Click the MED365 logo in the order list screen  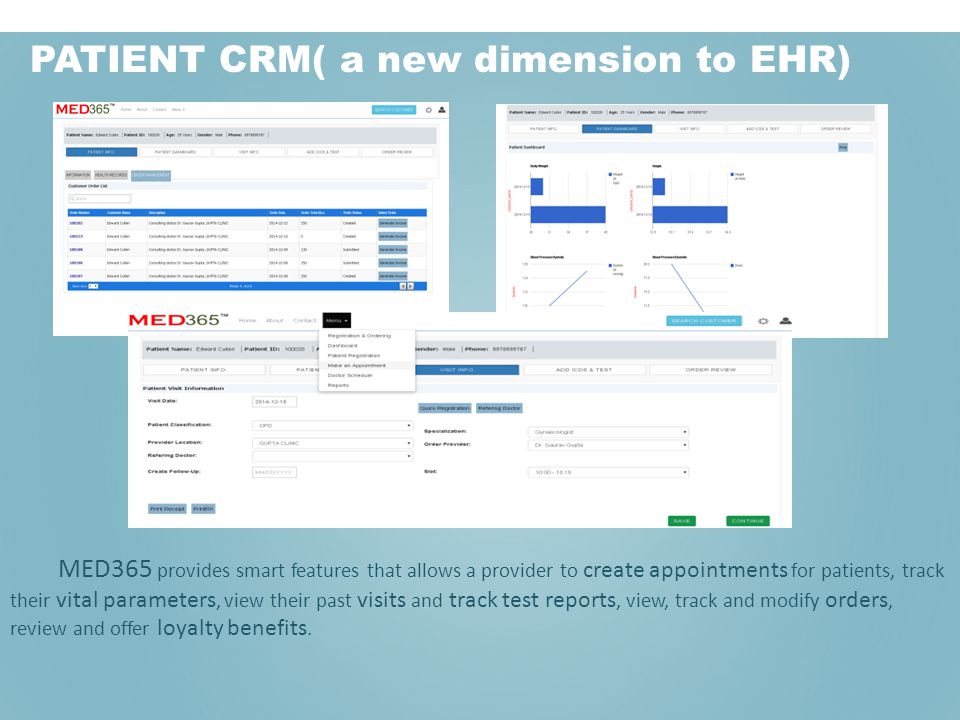tap(84, 109)
